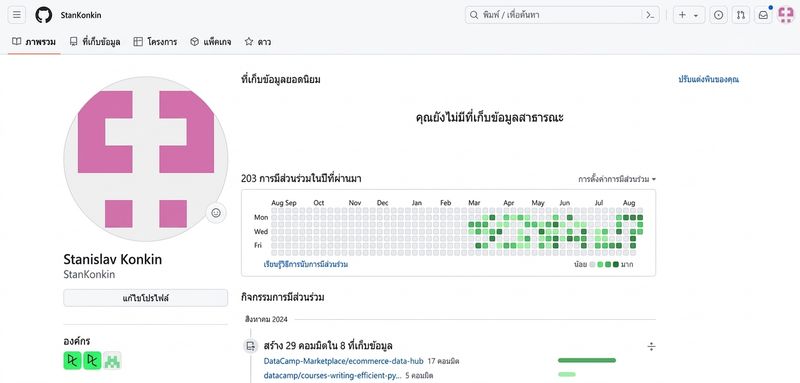Click the darkest green legend square
The height and width of the screenshot is (383, 800).
616,265
